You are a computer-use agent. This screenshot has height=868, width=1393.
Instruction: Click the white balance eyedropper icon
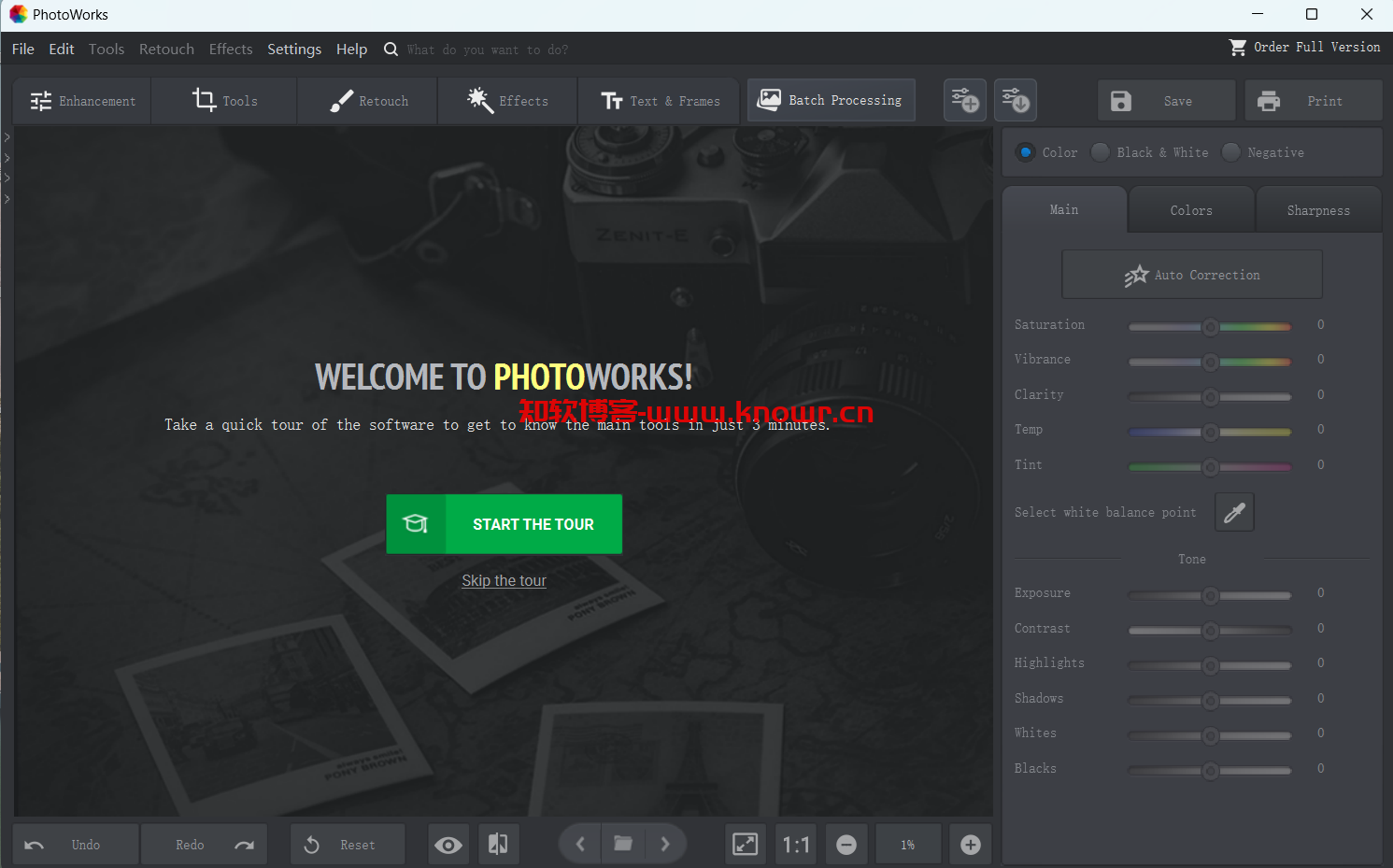[x=1234, y=512]
